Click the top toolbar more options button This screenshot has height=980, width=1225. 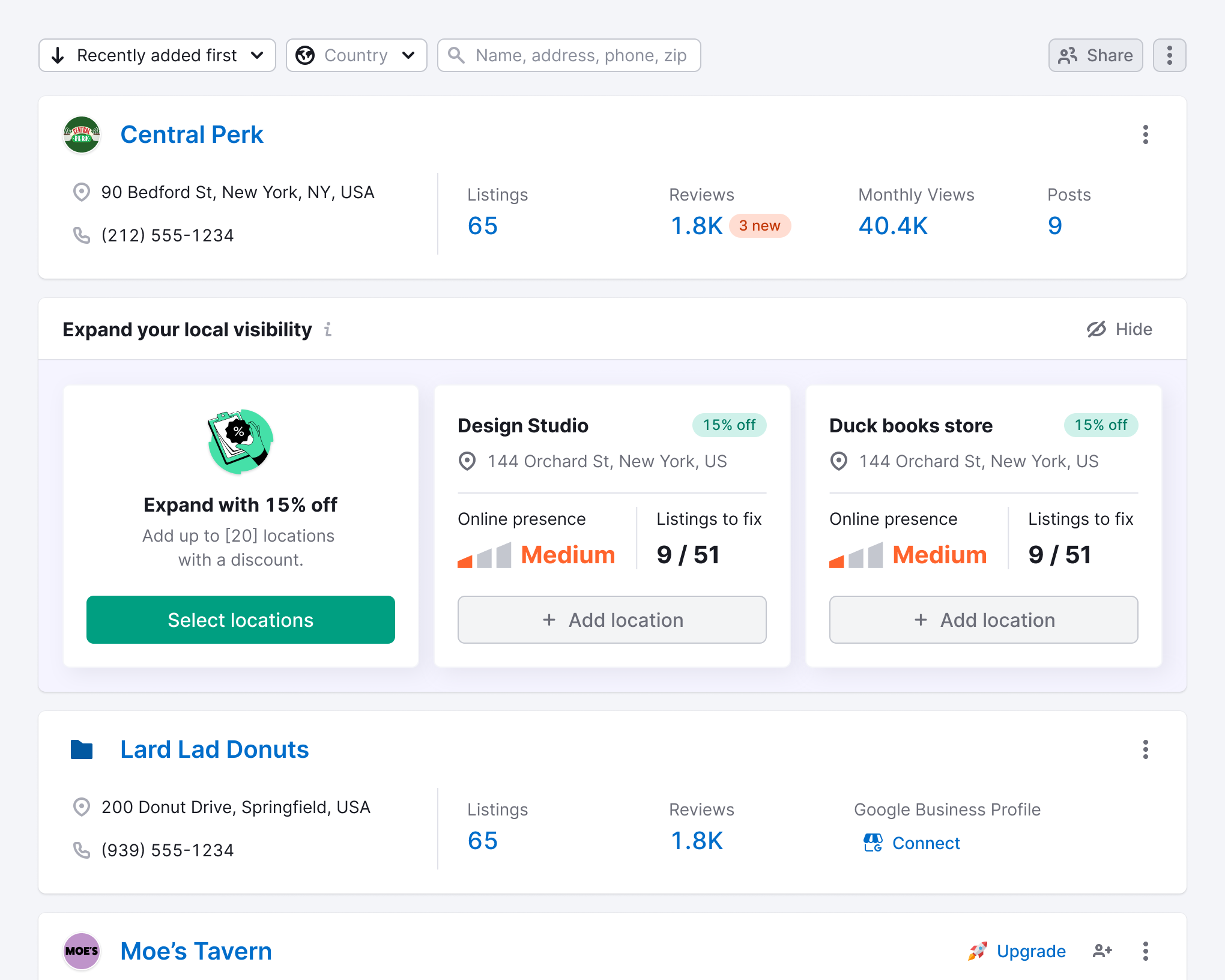(x=1169, y=55)
